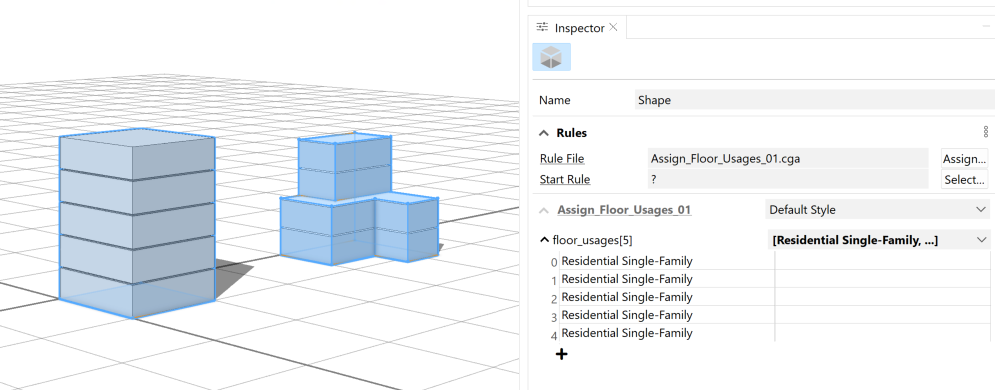Click the Start Rule value field

pos(788,179)
